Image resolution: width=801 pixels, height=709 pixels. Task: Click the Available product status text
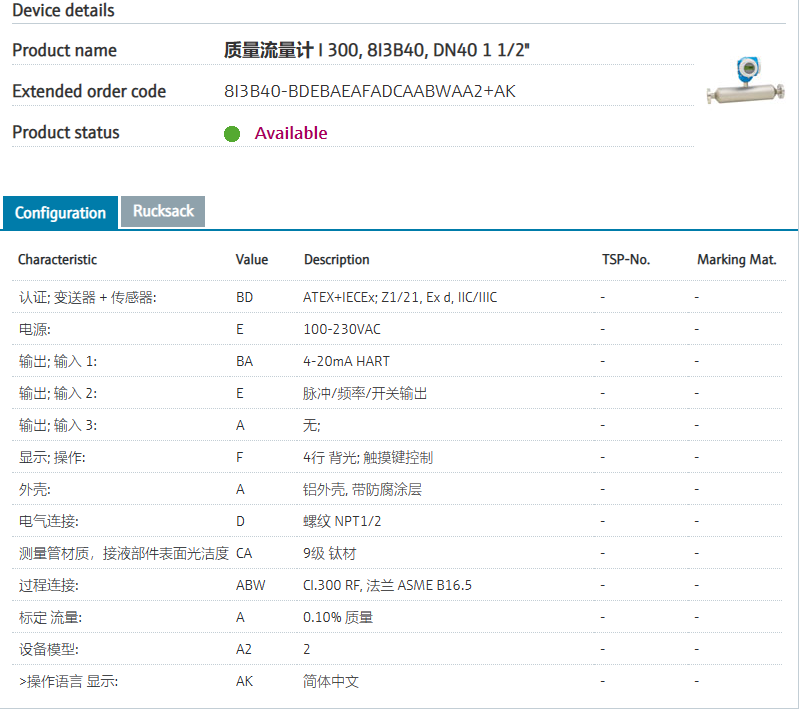click(290, 133)
